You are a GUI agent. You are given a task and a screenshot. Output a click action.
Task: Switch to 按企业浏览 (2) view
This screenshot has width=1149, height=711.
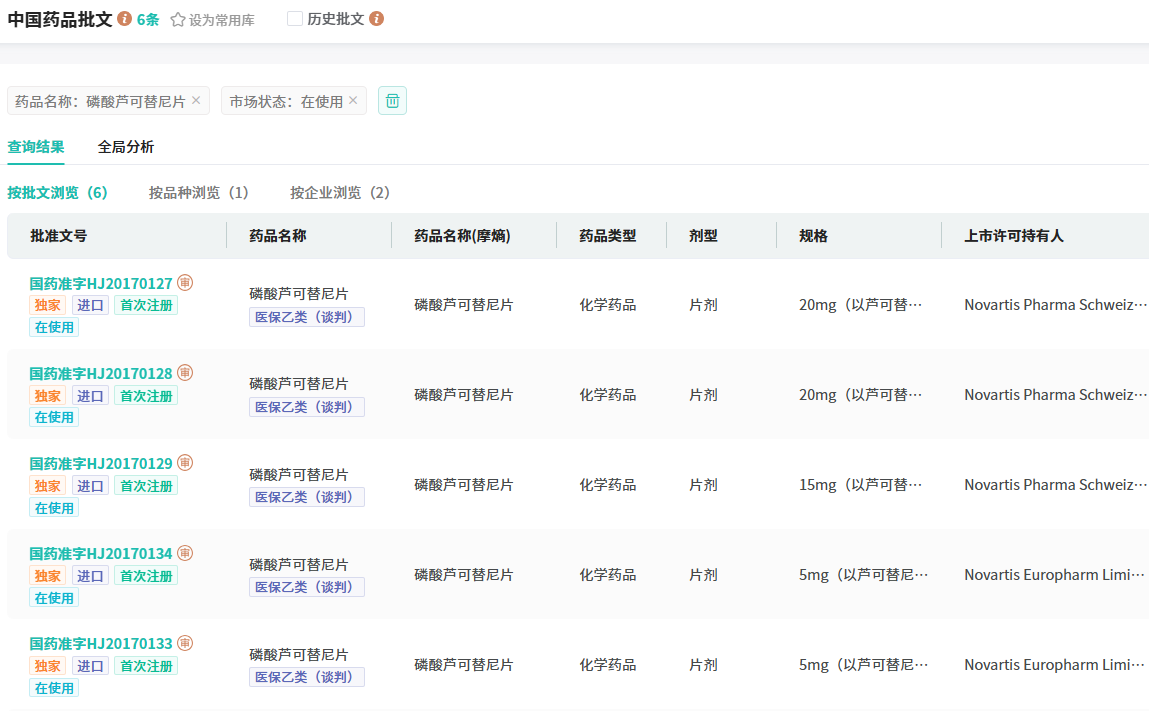(340, 192)
